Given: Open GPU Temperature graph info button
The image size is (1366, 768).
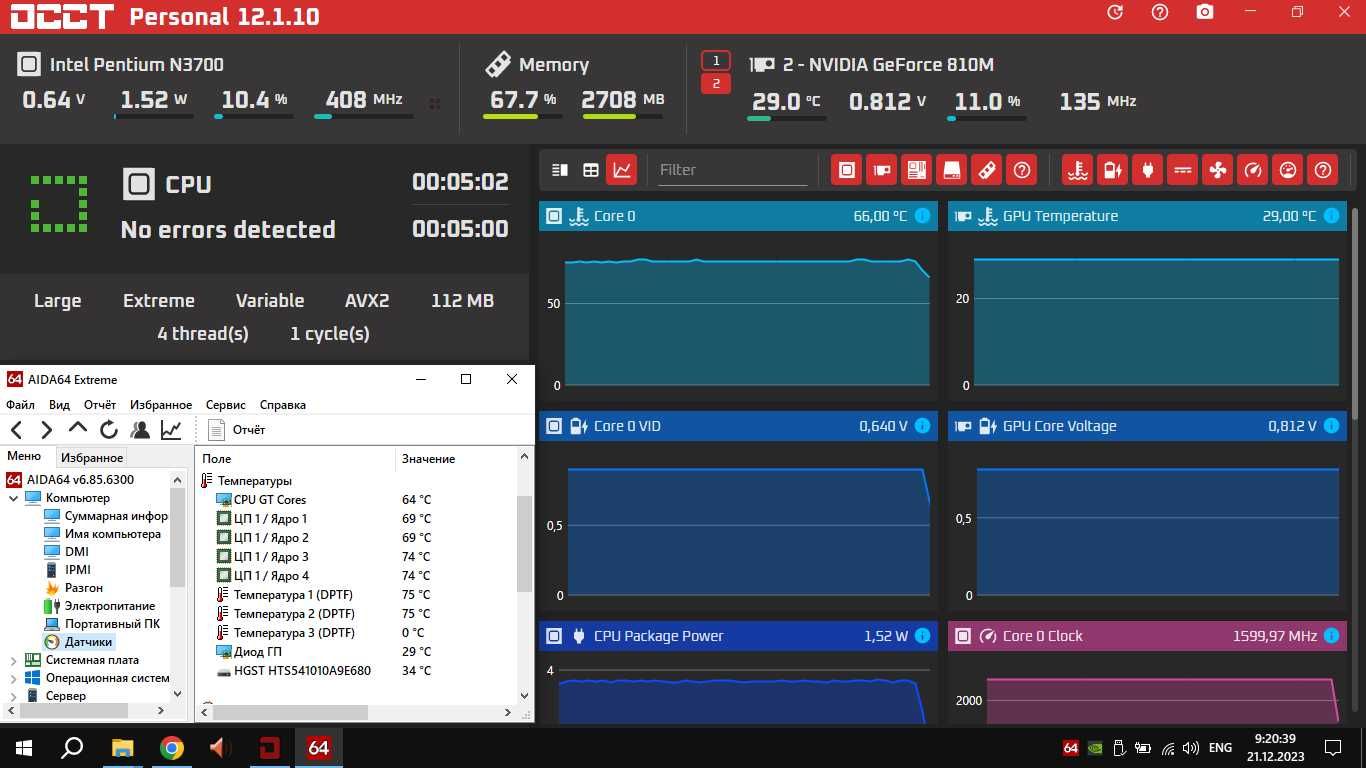Looking at the screenshot, I should point(1331,216).
